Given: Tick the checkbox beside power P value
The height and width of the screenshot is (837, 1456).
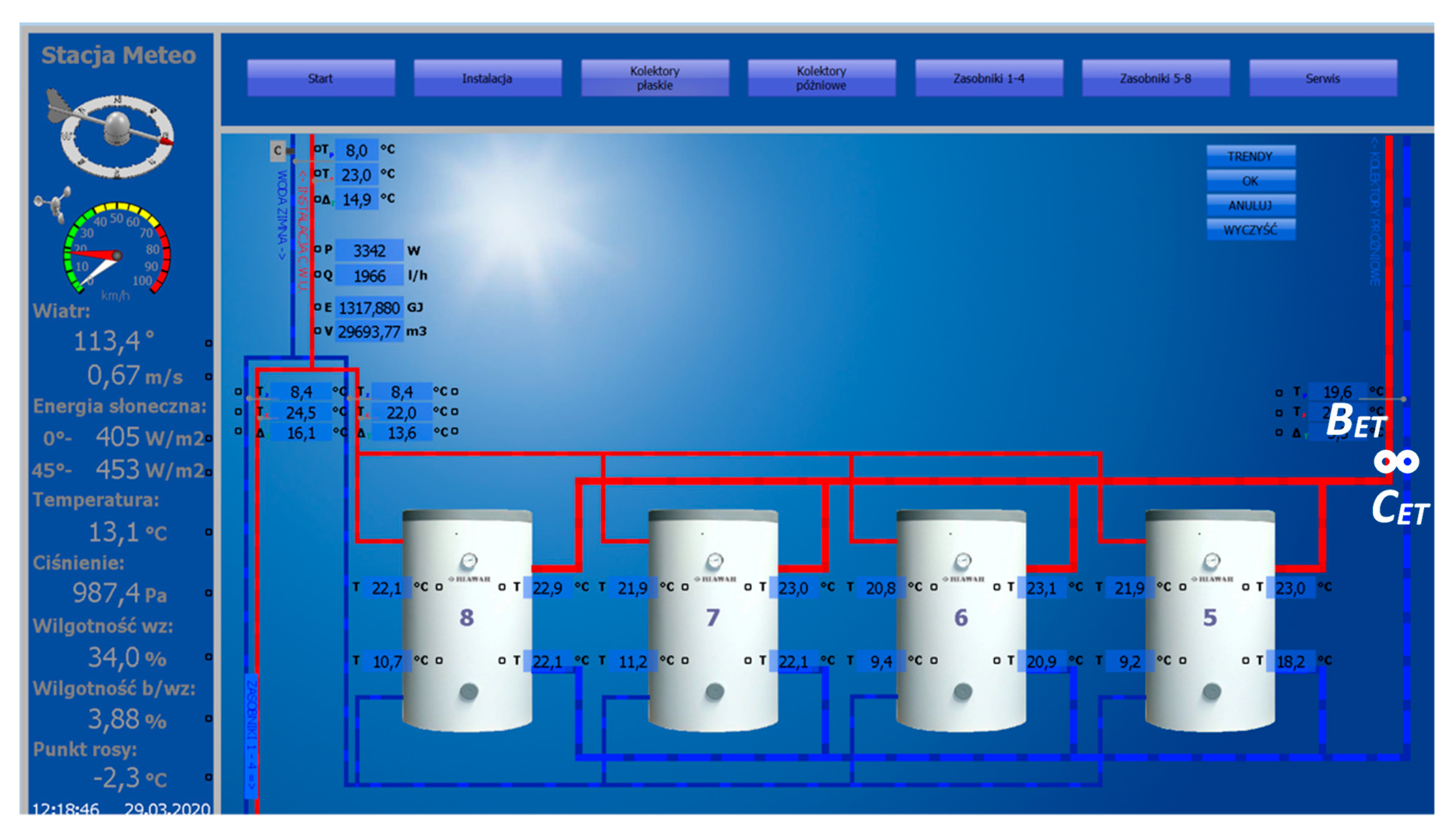Looking at the screenshot, I should 318,250.
